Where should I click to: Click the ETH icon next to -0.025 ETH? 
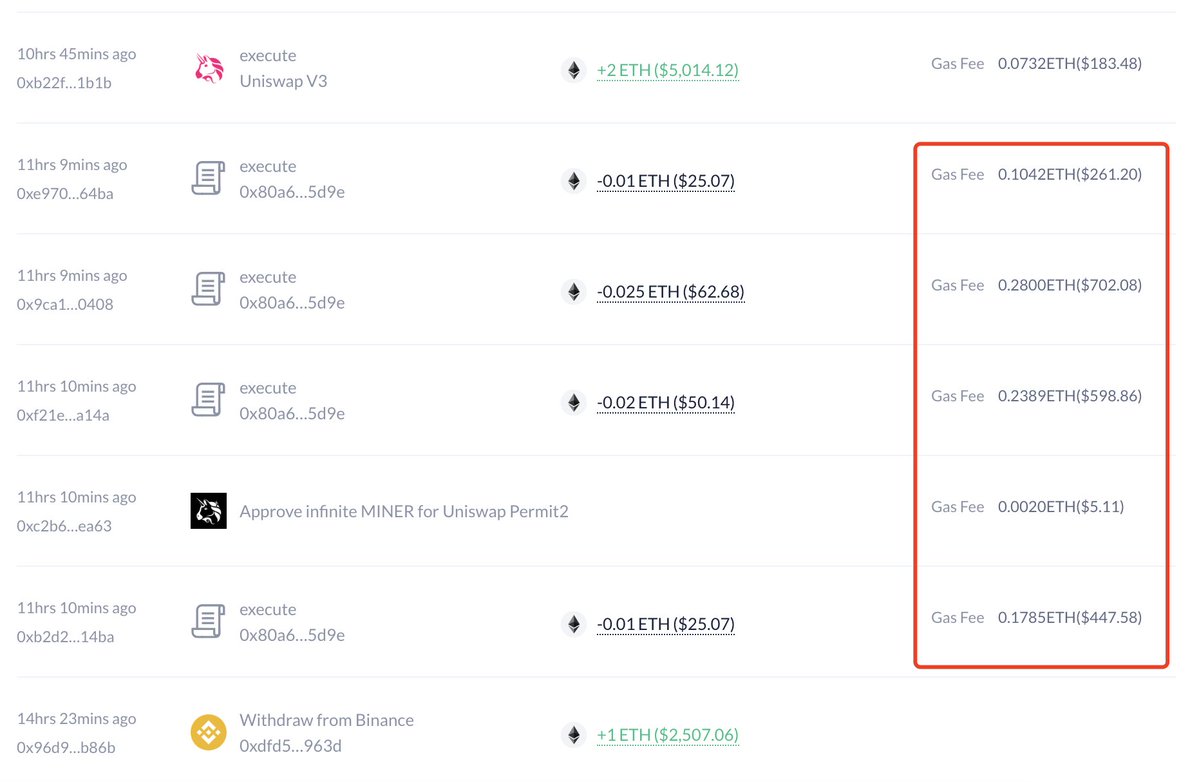pos(573,292)
